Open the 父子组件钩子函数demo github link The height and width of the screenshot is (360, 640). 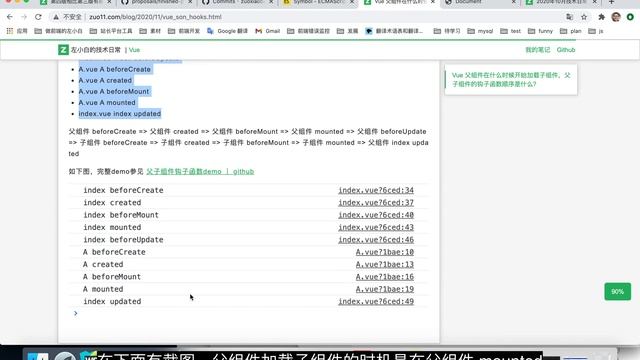pyautogui.click(x=200, y=171)
